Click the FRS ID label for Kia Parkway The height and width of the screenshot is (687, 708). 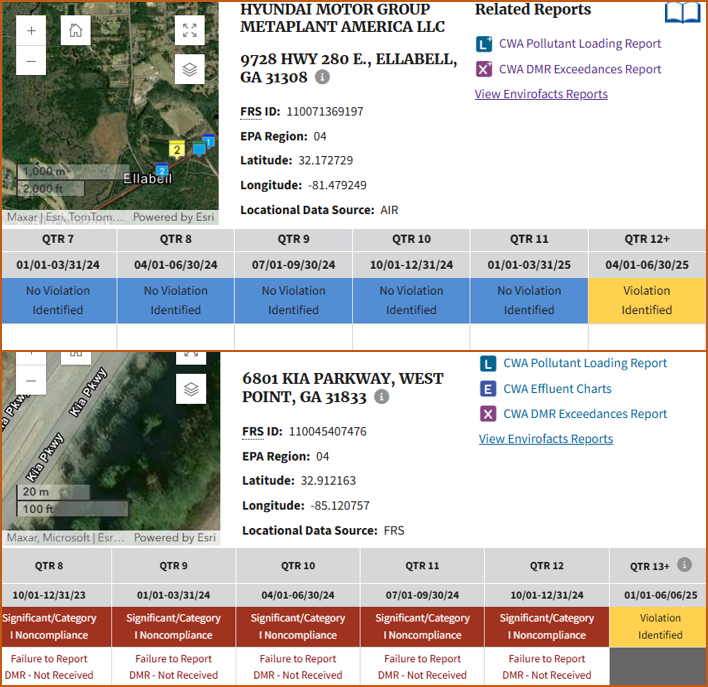click(x=262, y=431)
